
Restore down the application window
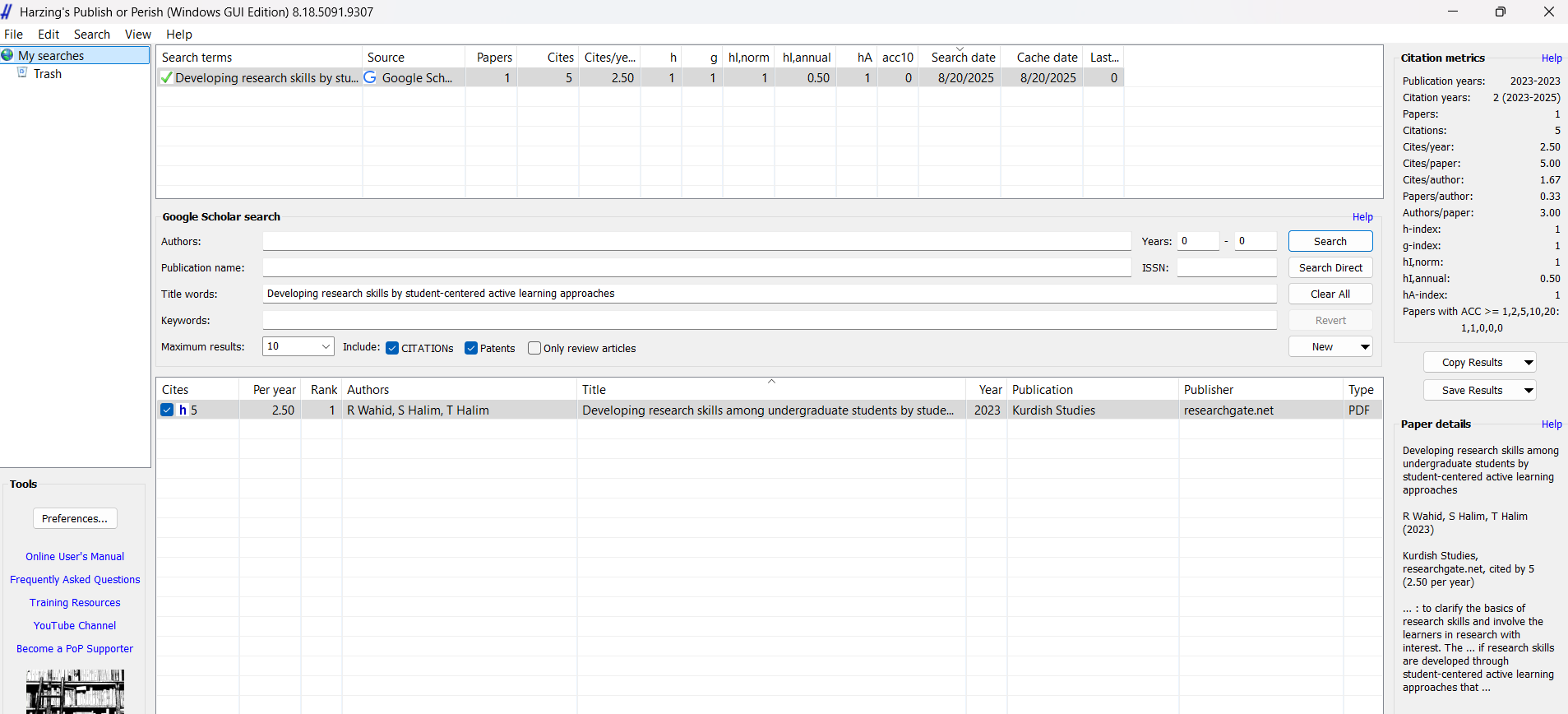coord(1501,12)
